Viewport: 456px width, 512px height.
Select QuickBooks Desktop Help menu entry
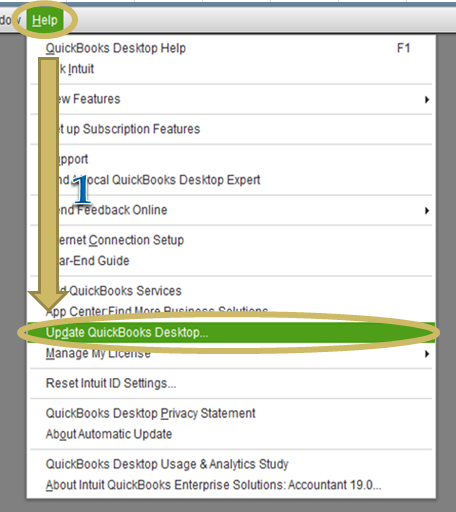pyautogui.click(x=231, y=48)
